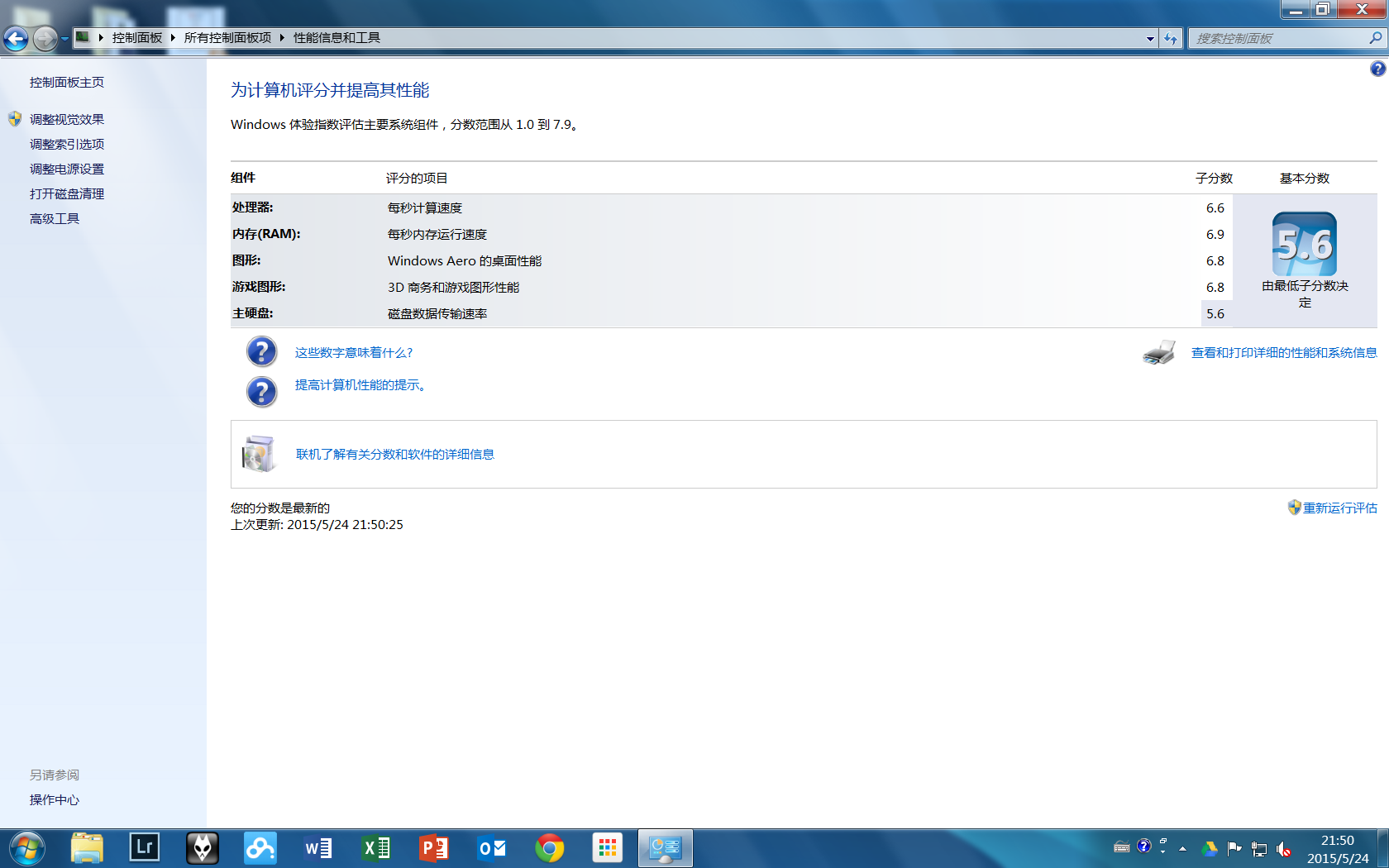Open PowerPoint from the taskbar
The image size is (1389, 868).
click(434, 847)
